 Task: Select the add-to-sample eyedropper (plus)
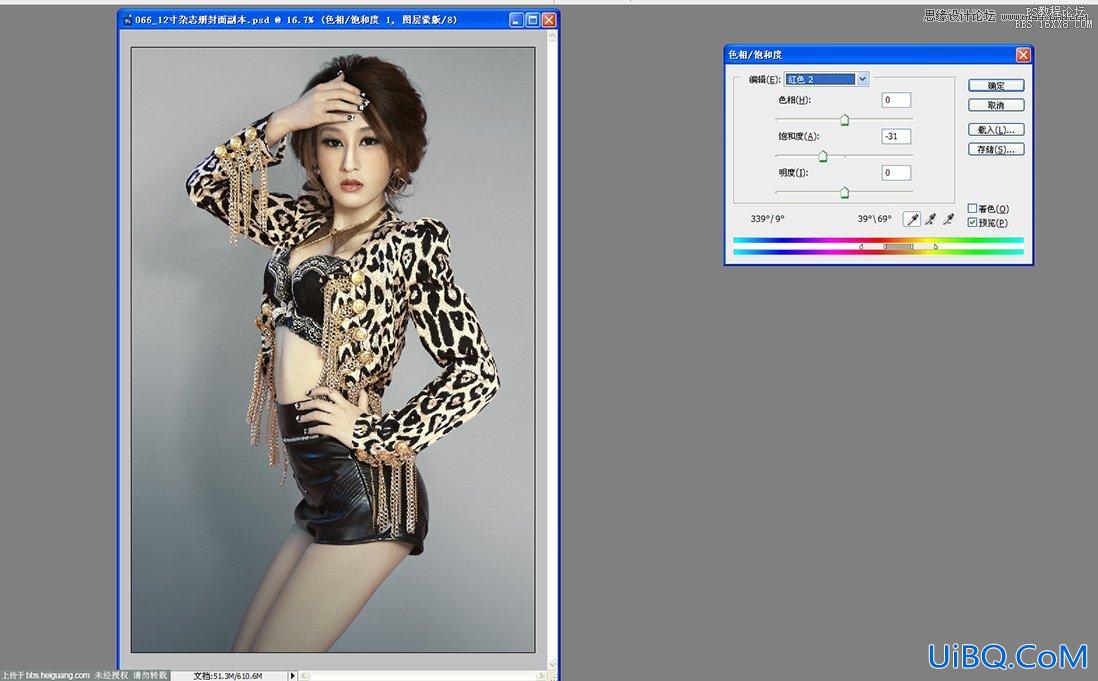pyautogui.click(x=930, y=219)
